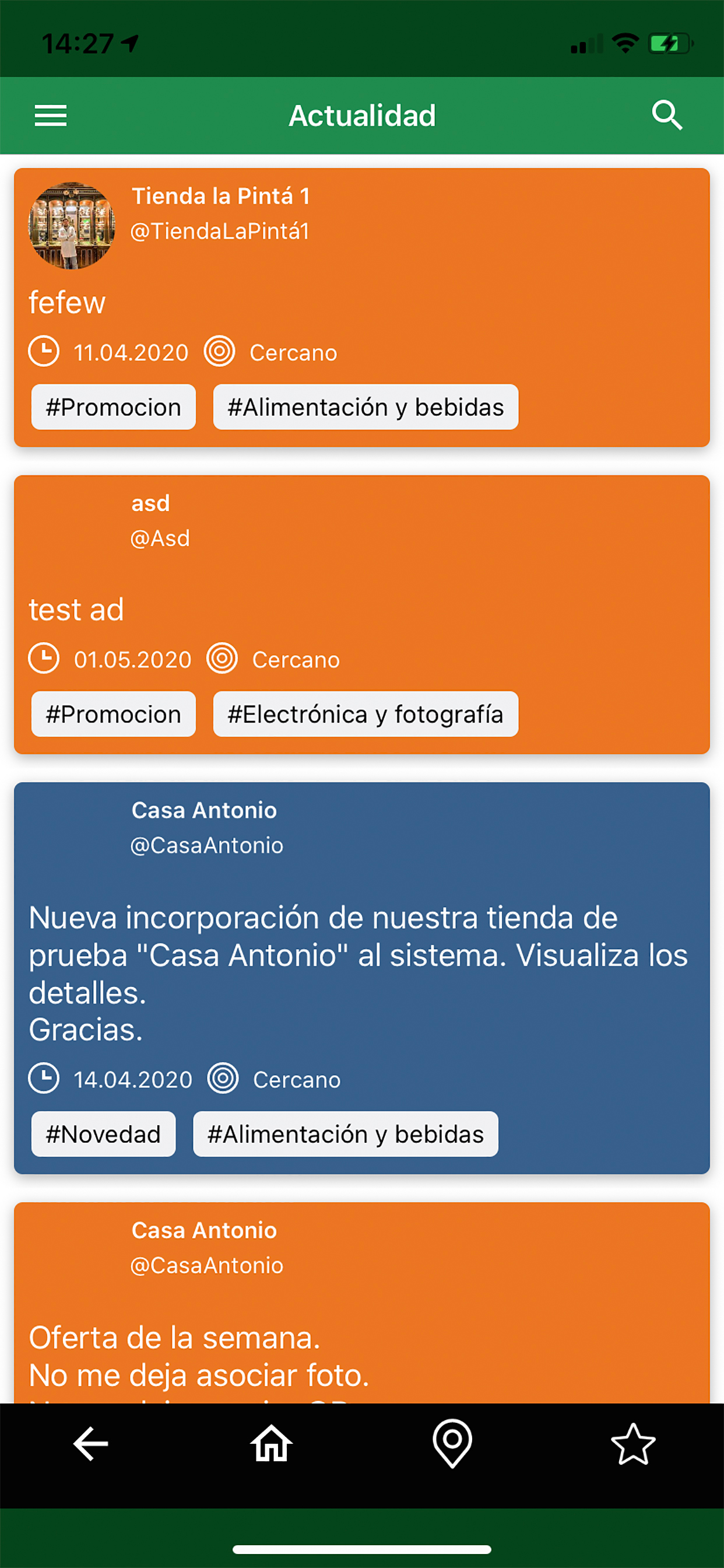This screenshot has height=1568, width=724.
Task: Open the @TiendaLaPintá1 handle
Action: [x=220, y=232]
